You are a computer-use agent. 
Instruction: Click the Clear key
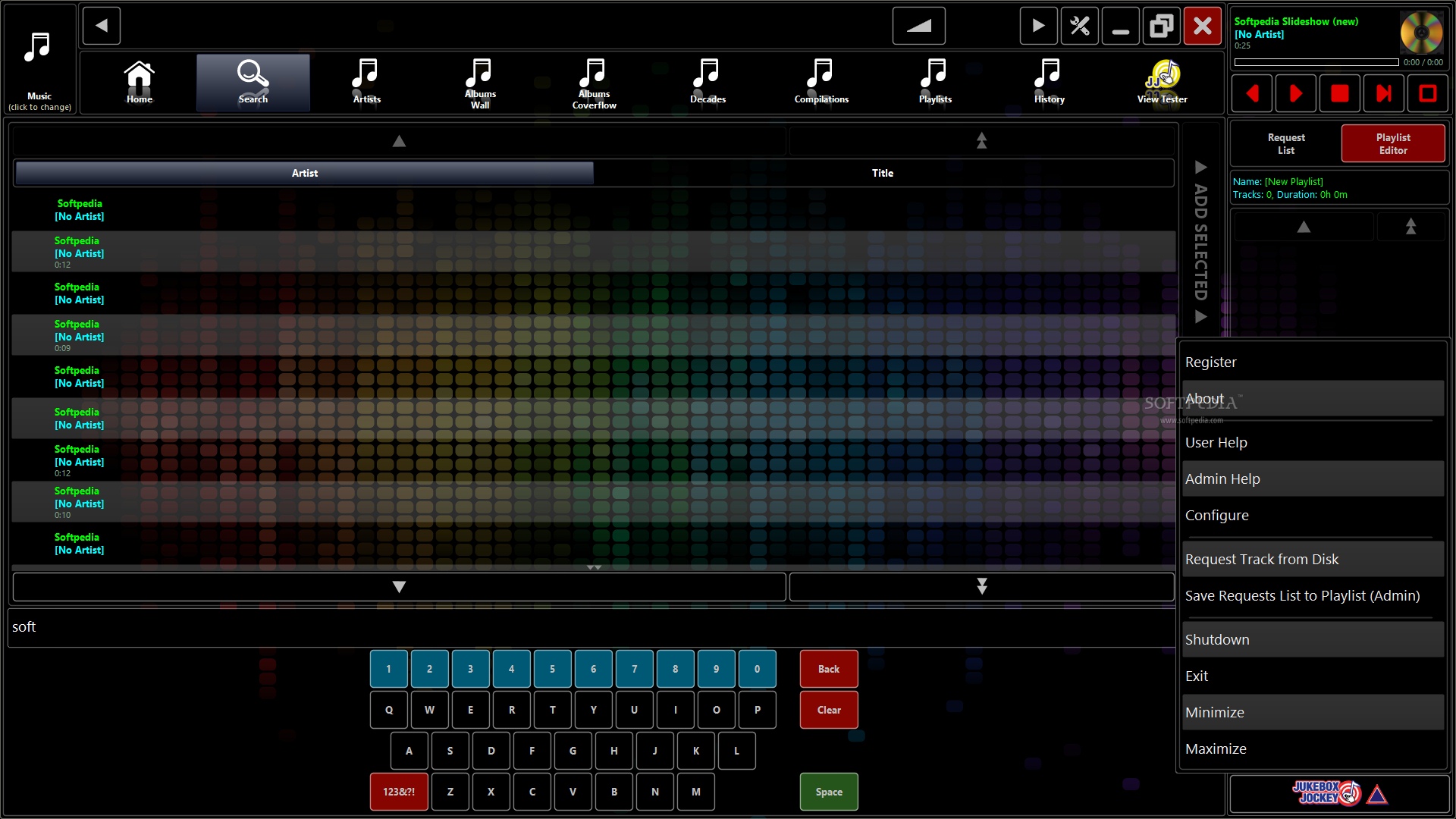[829, 711]
